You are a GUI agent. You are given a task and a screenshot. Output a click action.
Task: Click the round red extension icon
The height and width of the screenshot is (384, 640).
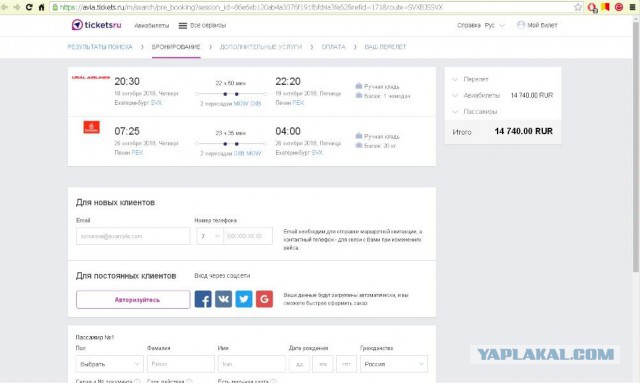pyautogui.click(x=619, y=7)
